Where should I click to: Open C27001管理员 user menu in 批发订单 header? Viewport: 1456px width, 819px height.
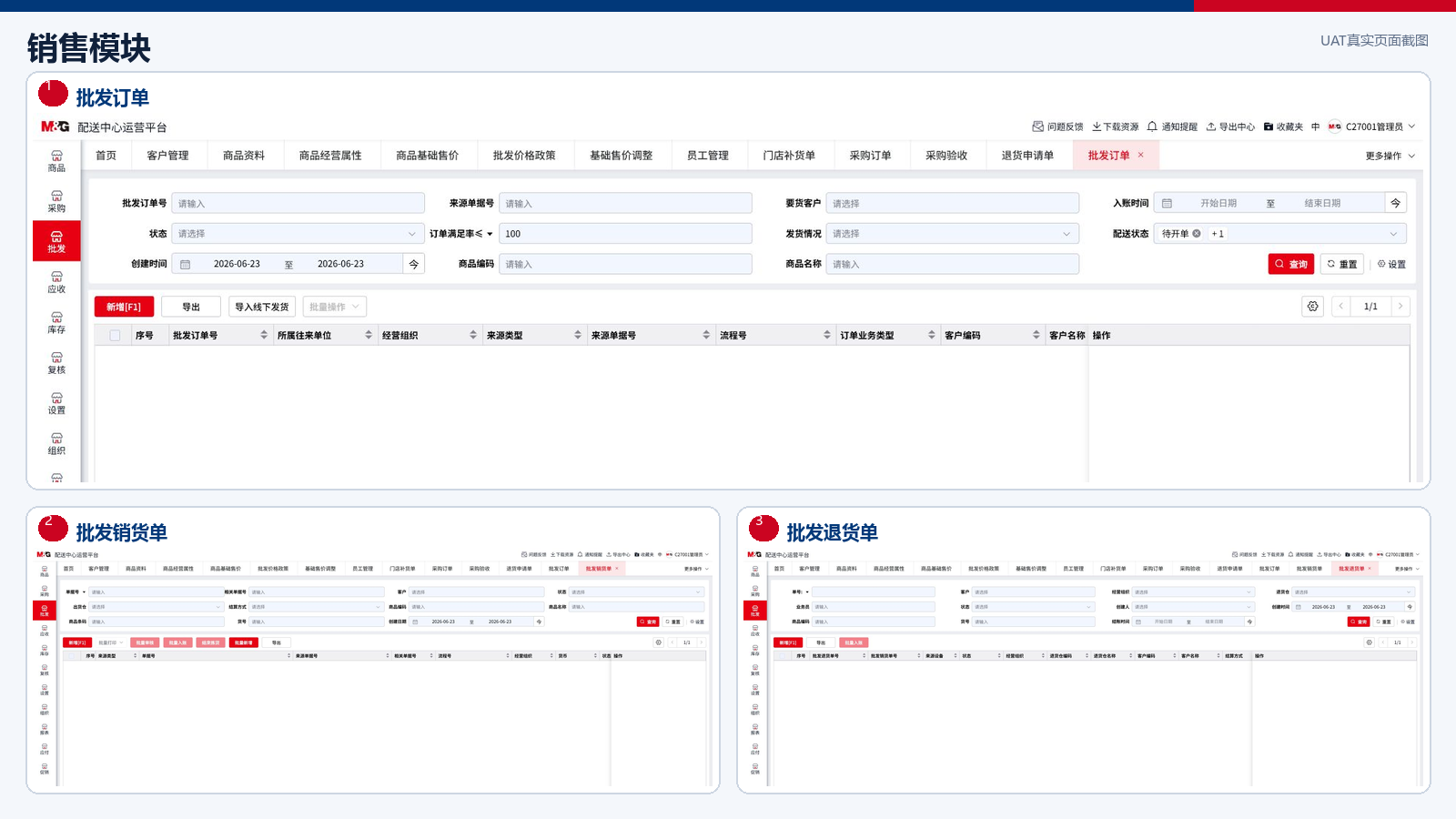(1372, 126)
